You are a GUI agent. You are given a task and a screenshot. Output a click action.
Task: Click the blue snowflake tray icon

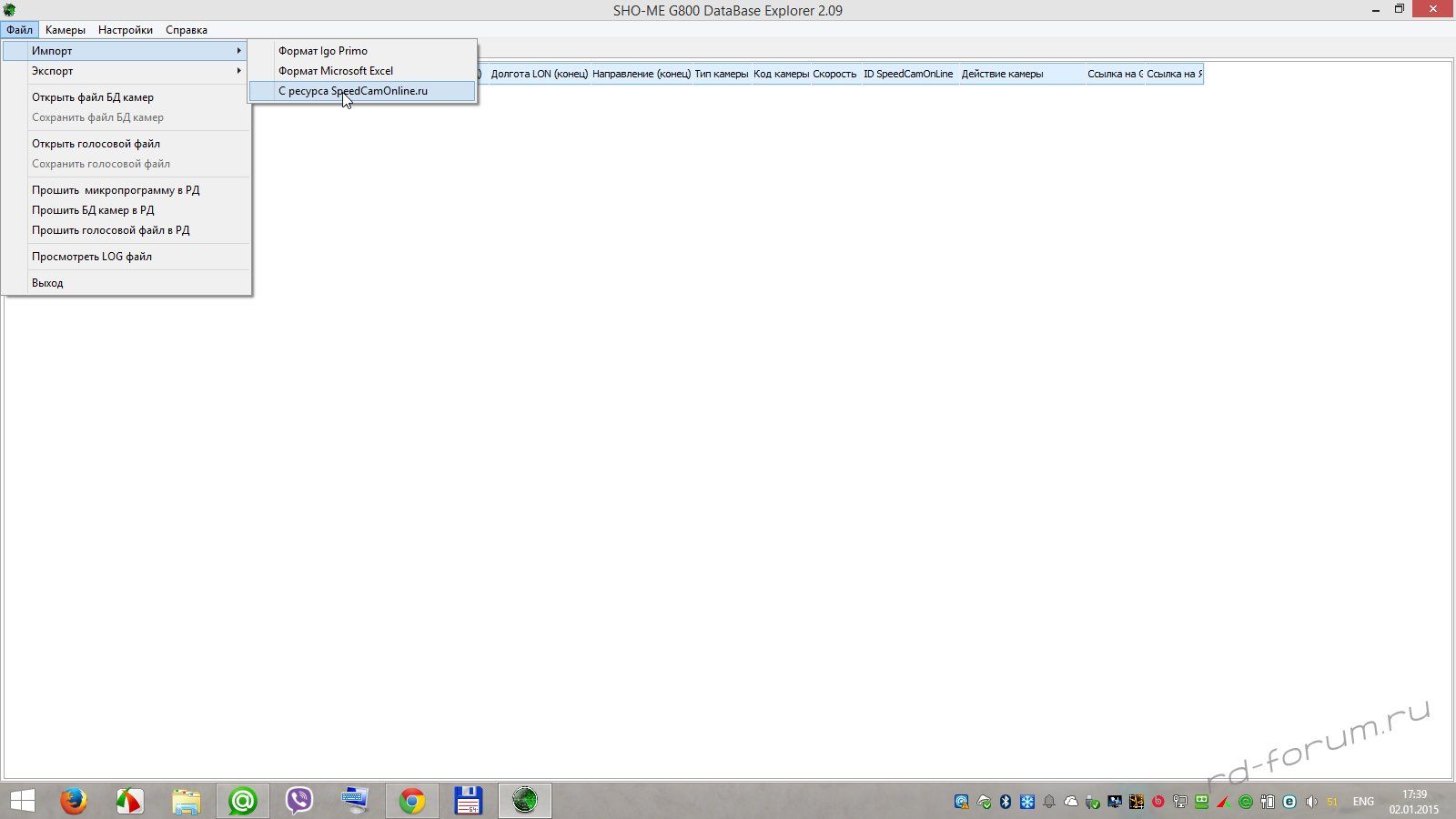pos(1027,802)
